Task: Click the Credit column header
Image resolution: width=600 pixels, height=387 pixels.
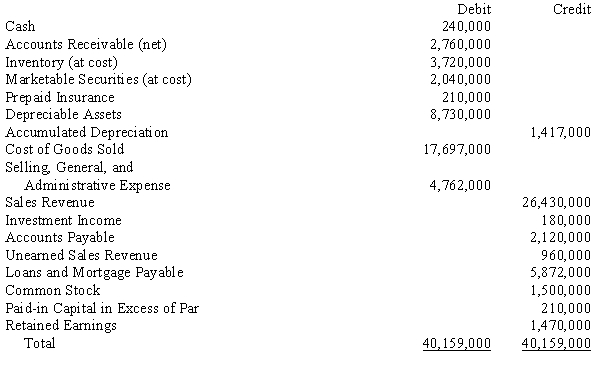Action: 572,9
